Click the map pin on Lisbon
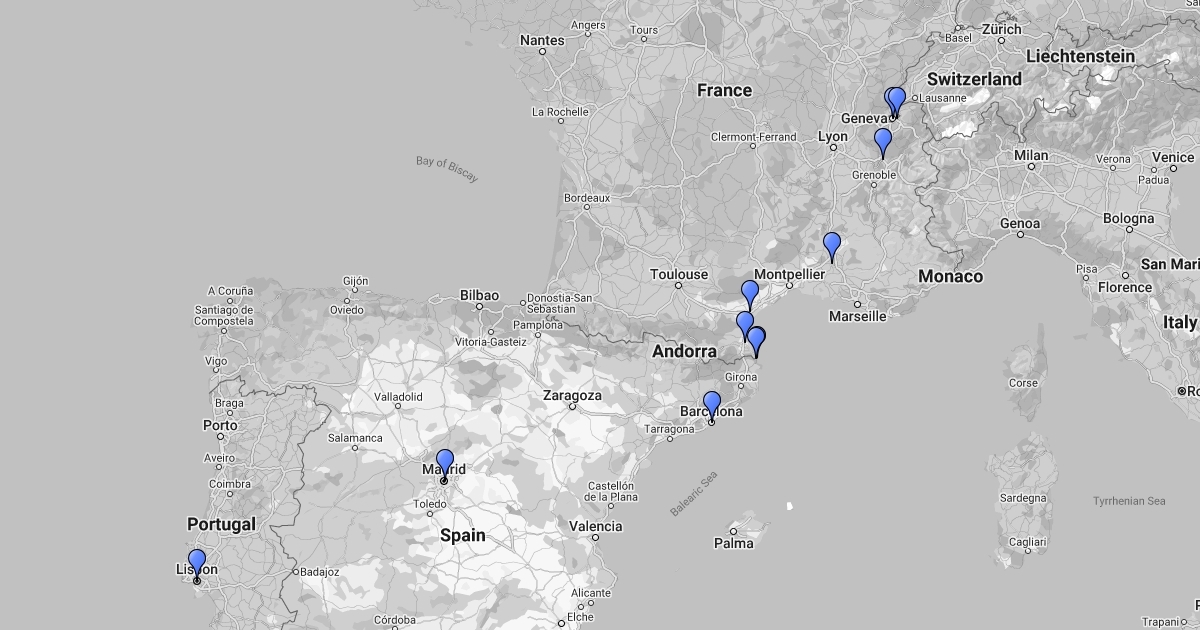The image size is (1200, 630). 197,562
